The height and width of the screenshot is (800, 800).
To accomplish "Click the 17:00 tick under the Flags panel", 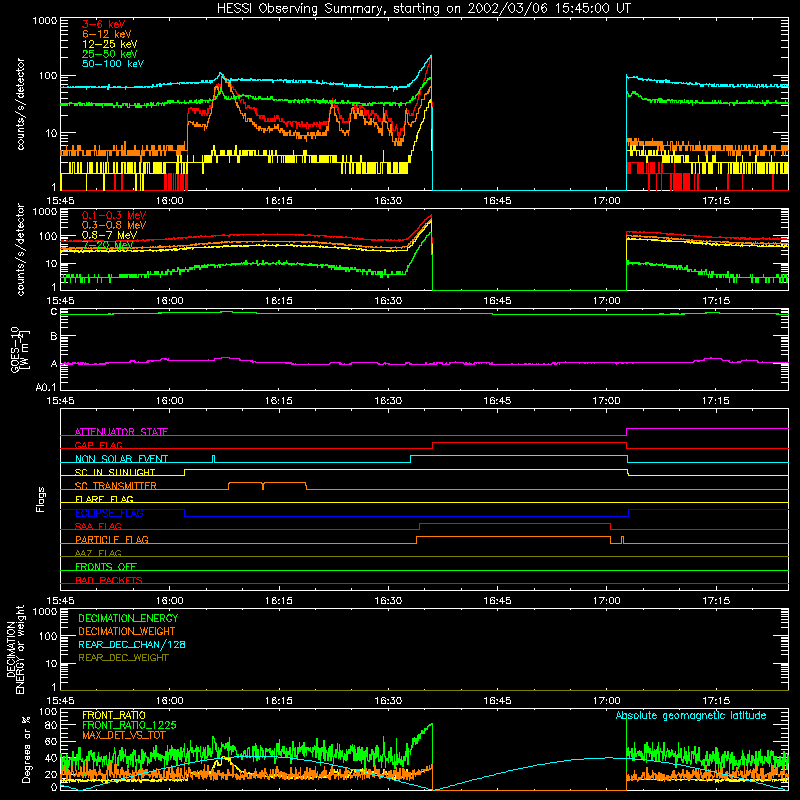I will [607, 601].
